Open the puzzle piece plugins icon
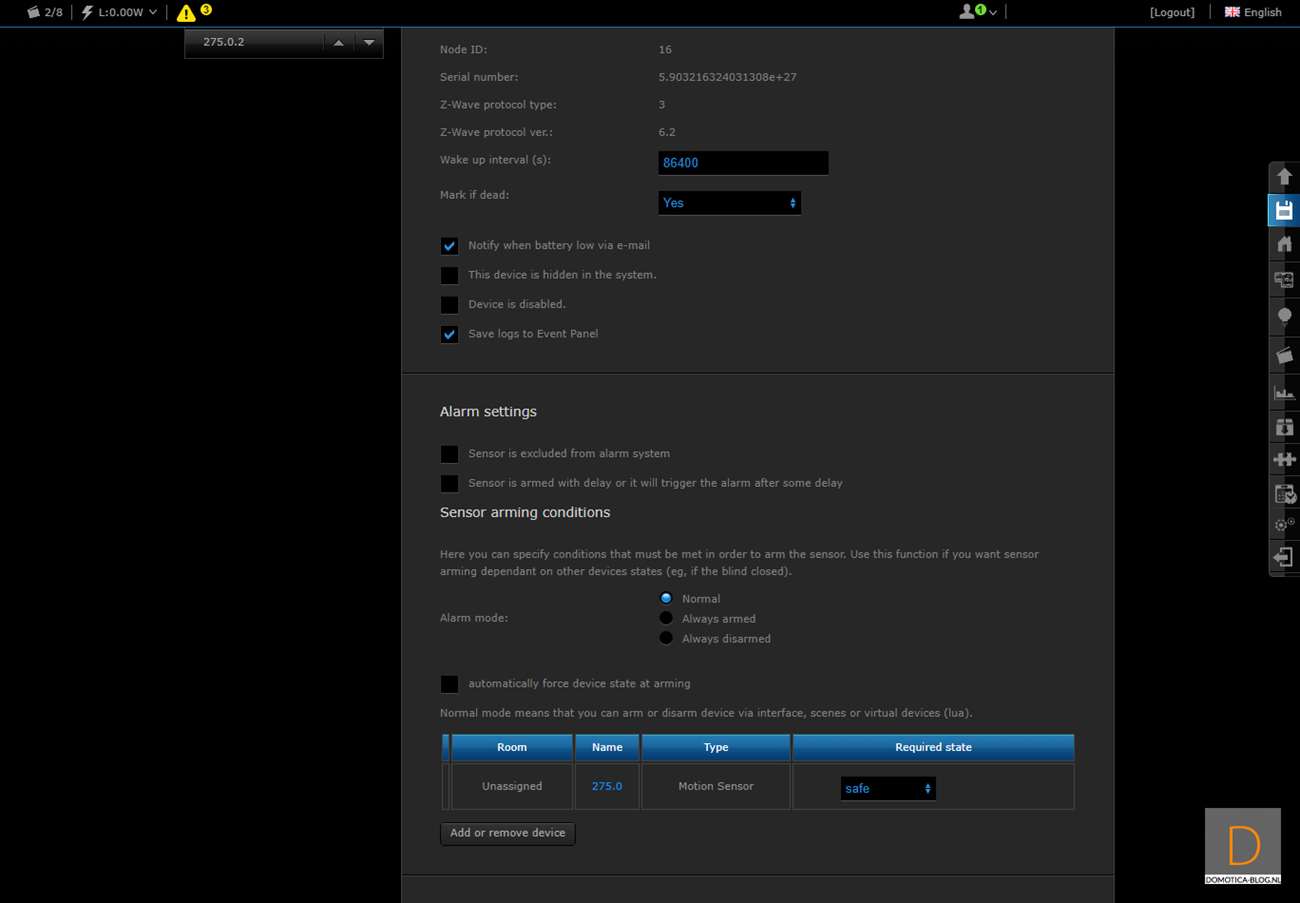1300x903 pixels. click(x=1284, y=460)
